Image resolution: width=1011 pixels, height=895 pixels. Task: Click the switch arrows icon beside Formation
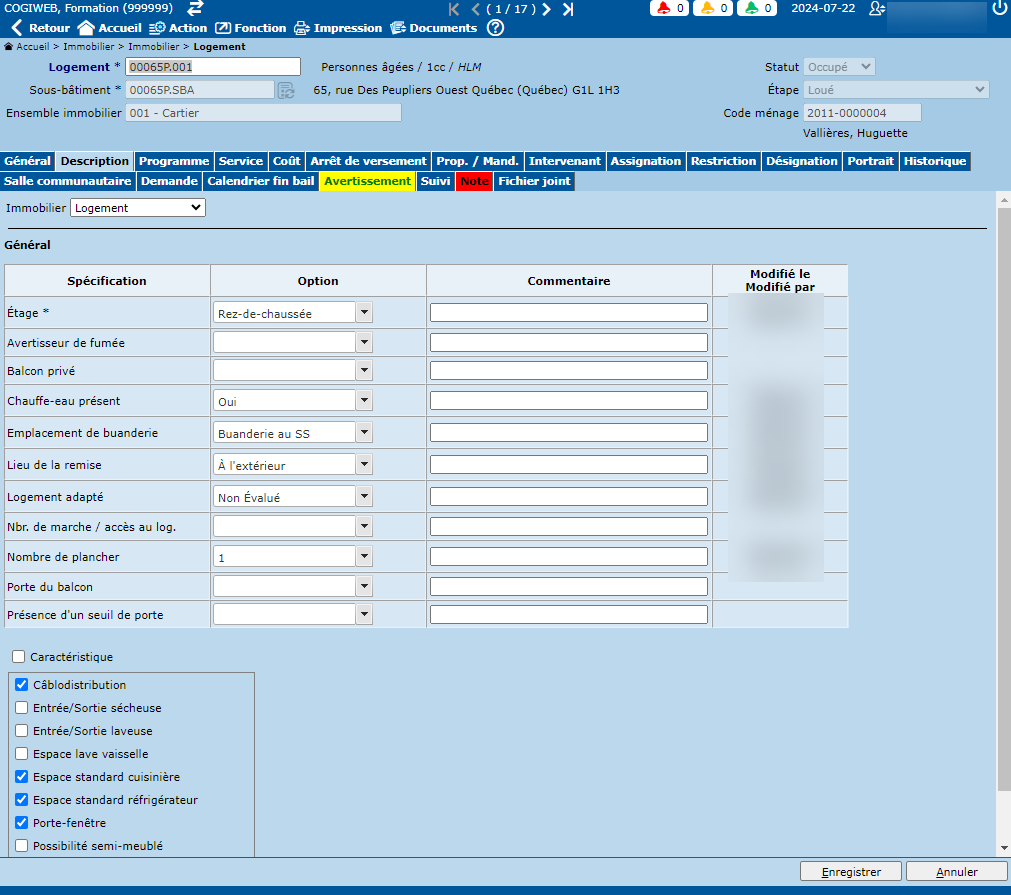click(x=196, y=8)
